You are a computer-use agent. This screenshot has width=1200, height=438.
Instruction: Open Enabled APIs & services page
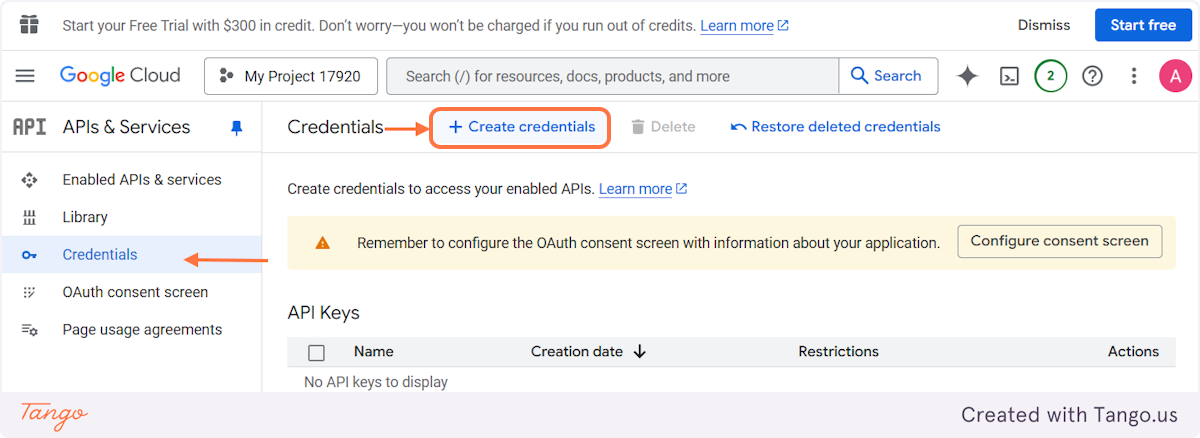[x=142, y=180]
